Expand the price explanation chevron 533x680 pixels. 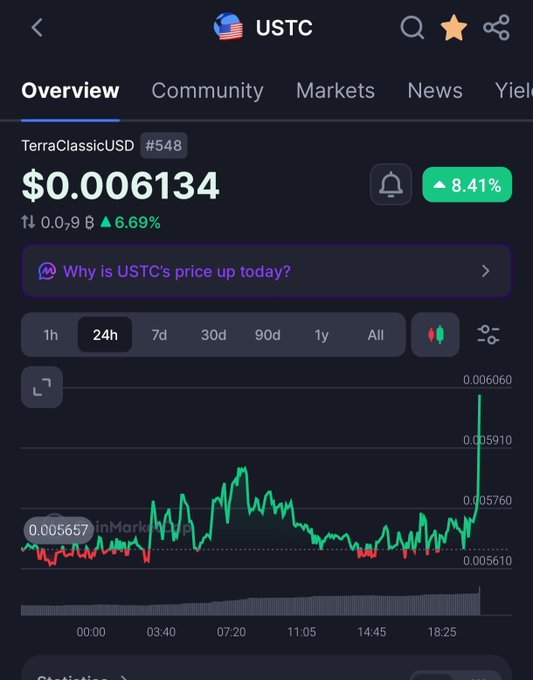[486, 271]
